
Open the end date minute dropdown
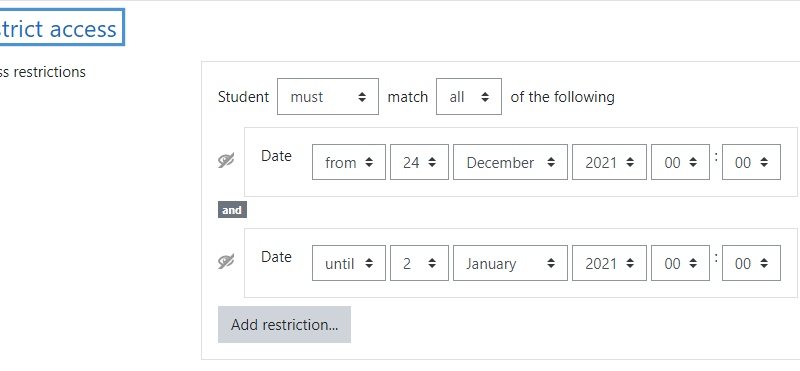tap(751, 263)
